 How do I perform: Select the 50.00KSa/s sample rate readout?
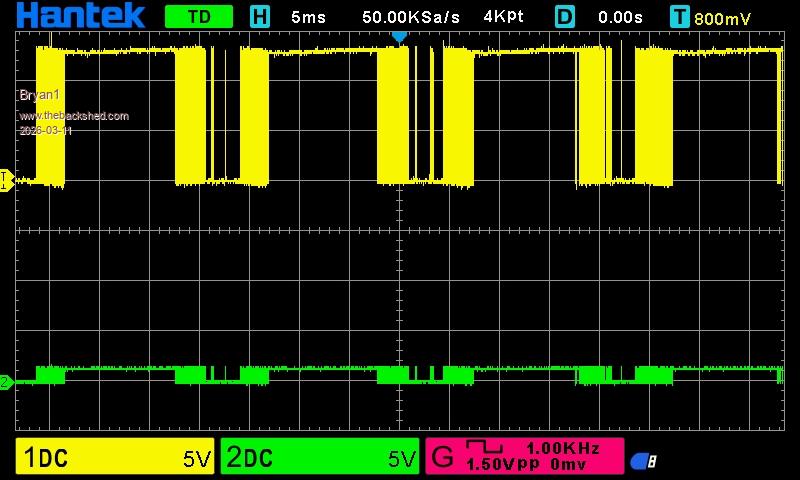(x=411, y=17)
